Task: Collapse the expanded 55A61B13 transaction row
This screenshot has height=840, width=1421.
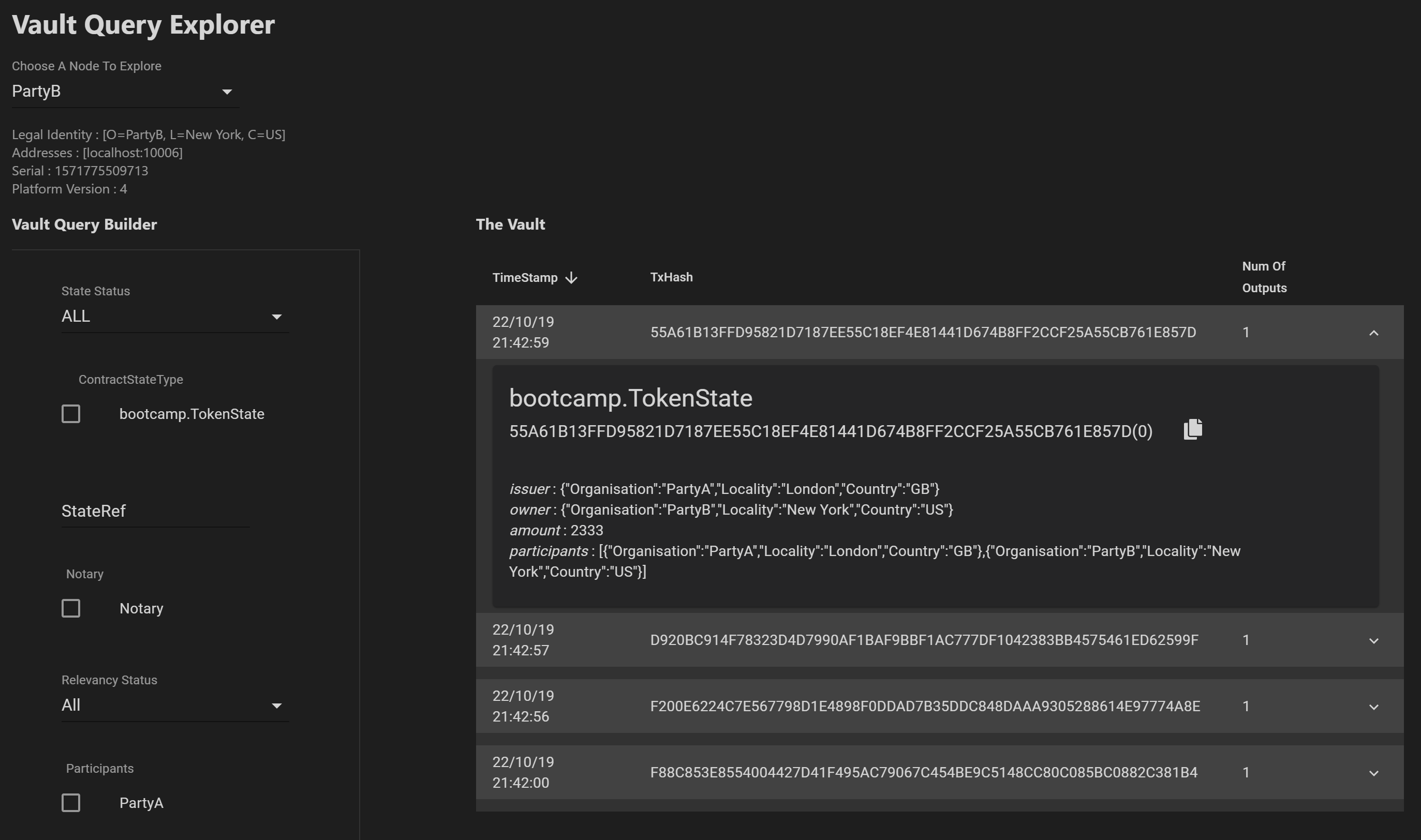Action: pyautogui.click(x=1373, y=333)
